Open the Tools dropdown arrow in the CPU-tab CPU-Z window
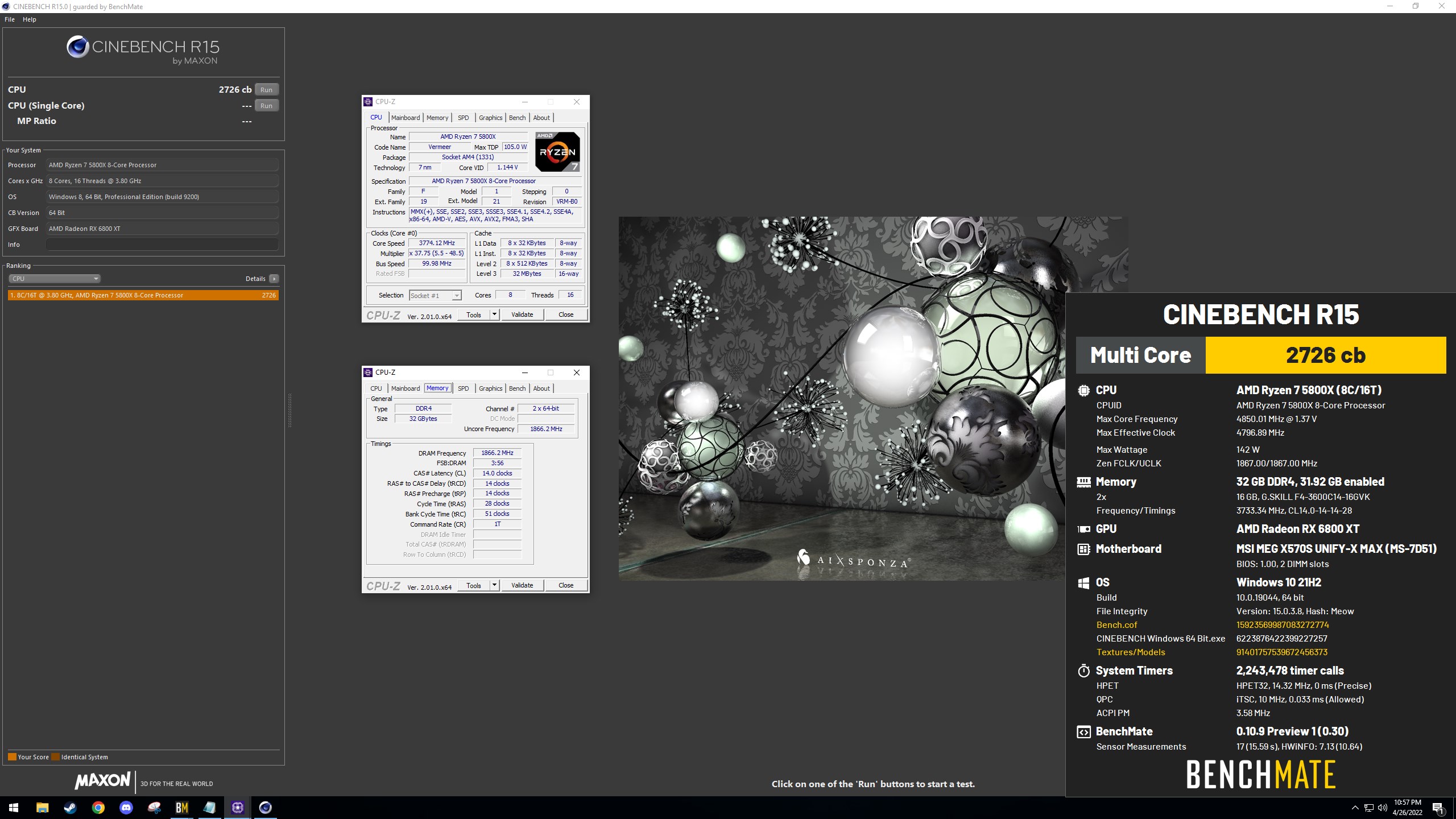This screenshot has height=819, width=1456. [x=494, y=315]
